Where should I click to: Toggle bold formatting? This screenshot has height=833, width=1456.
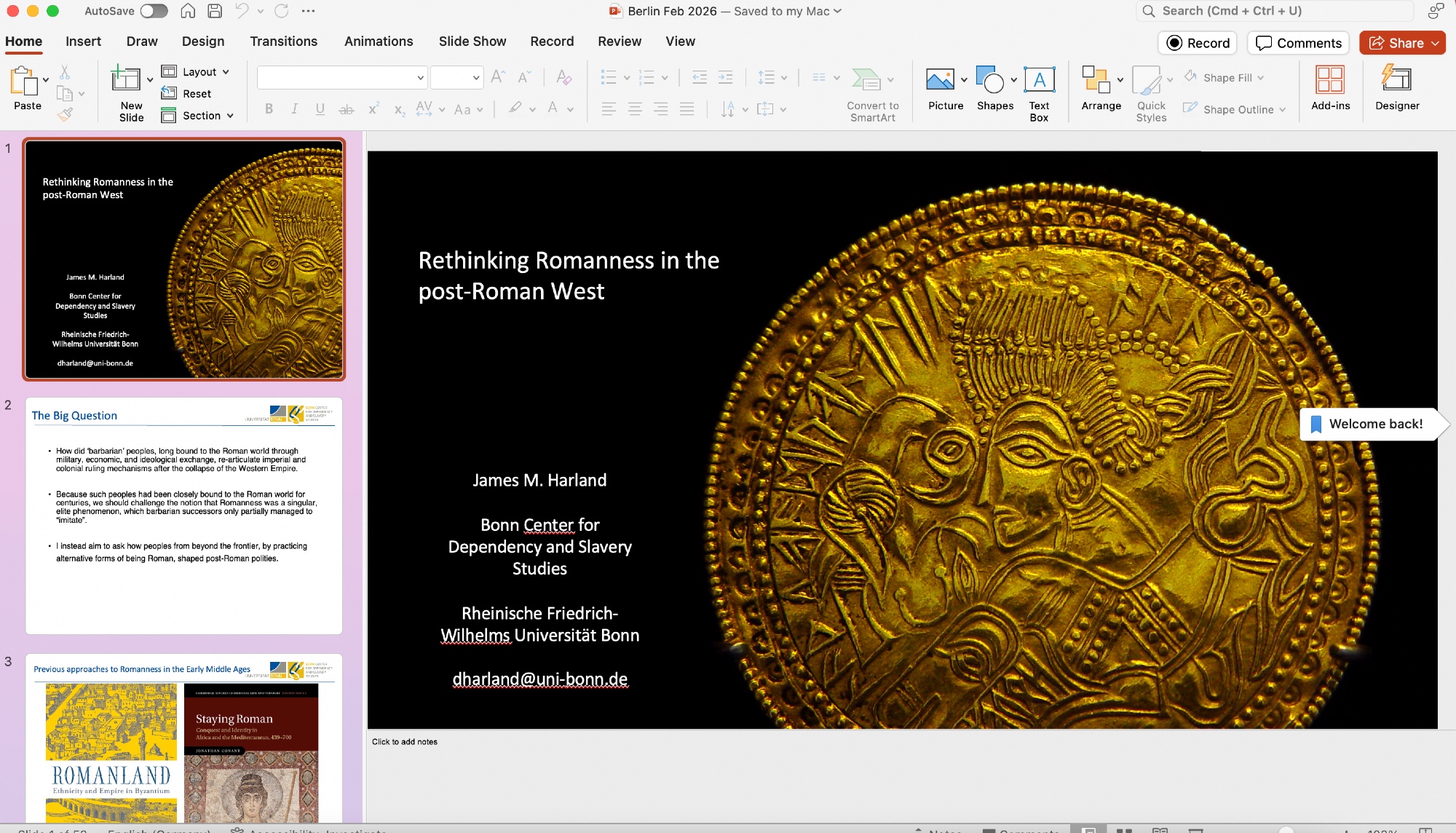coord(269,109)
